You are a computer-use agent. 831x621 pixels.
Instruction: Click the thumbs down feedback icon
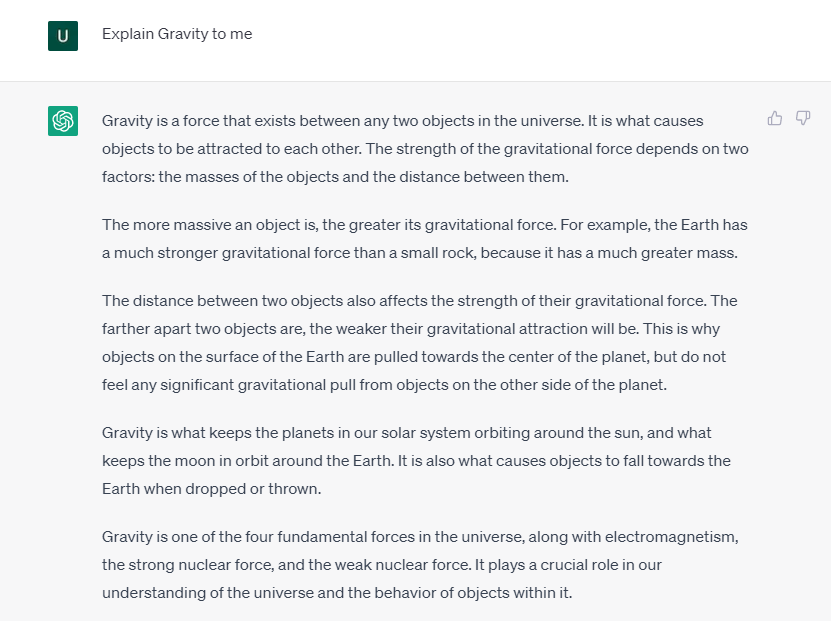click(x=803, y=119)
